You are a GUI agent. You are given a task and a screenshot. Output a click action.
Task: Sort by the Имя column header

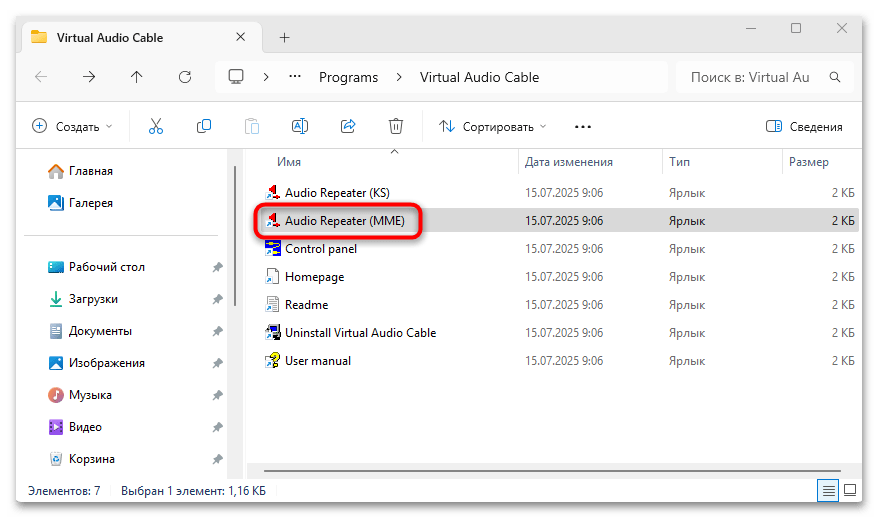click(289, 162)
